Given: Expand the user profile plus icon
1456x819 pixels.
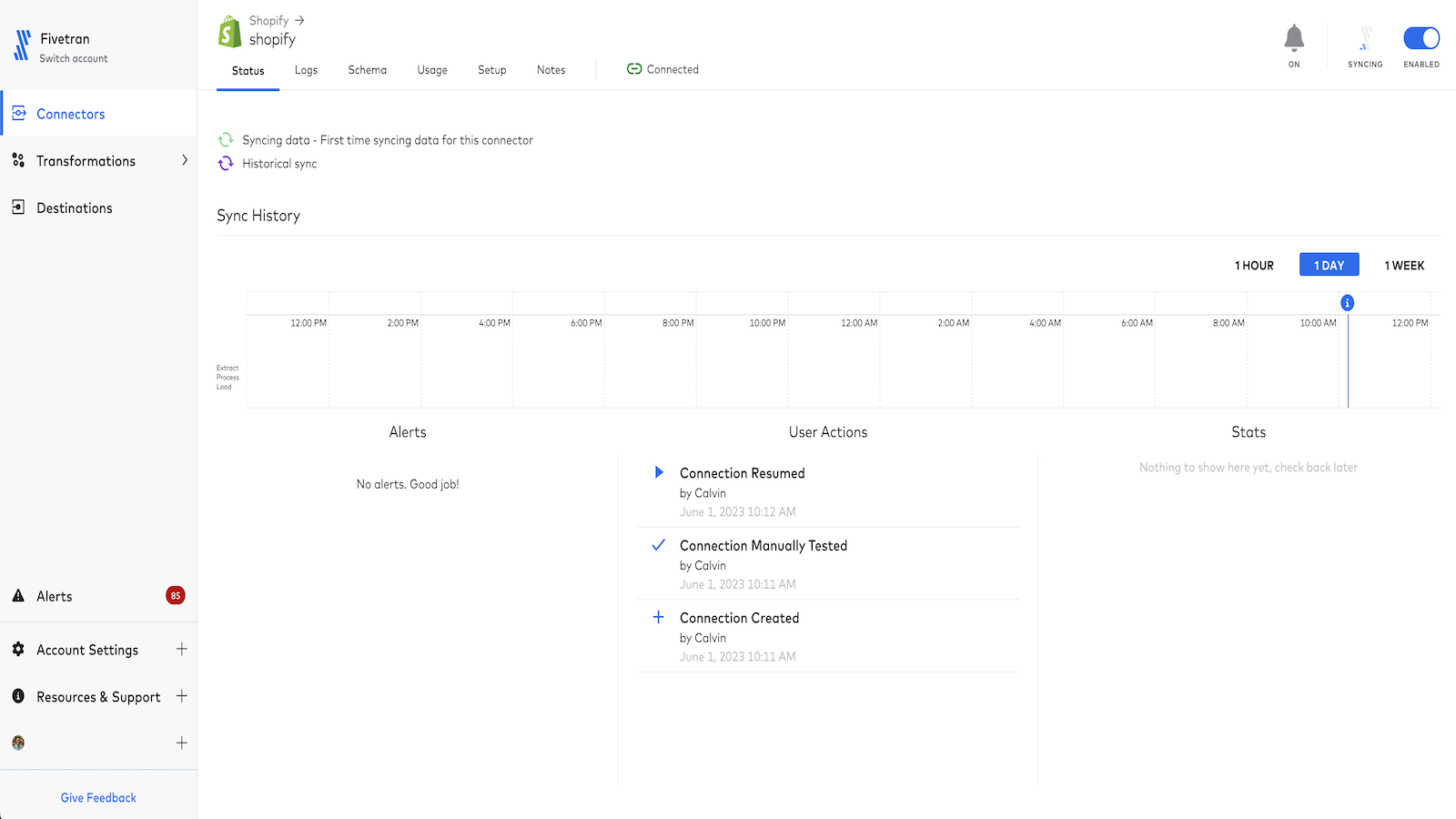Looking at the screenshot, I should pos(182,743).
